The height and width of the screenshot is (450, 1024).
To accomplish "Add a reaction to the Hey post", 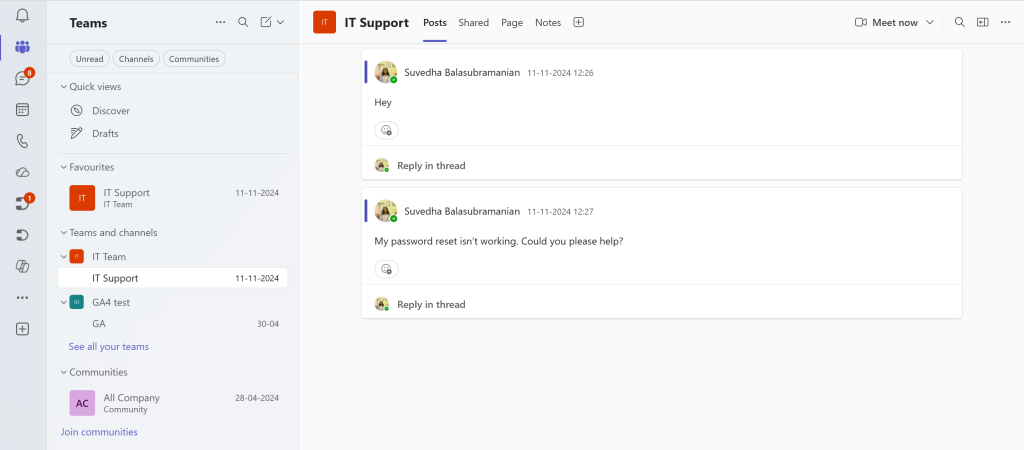I will point(387,130).
